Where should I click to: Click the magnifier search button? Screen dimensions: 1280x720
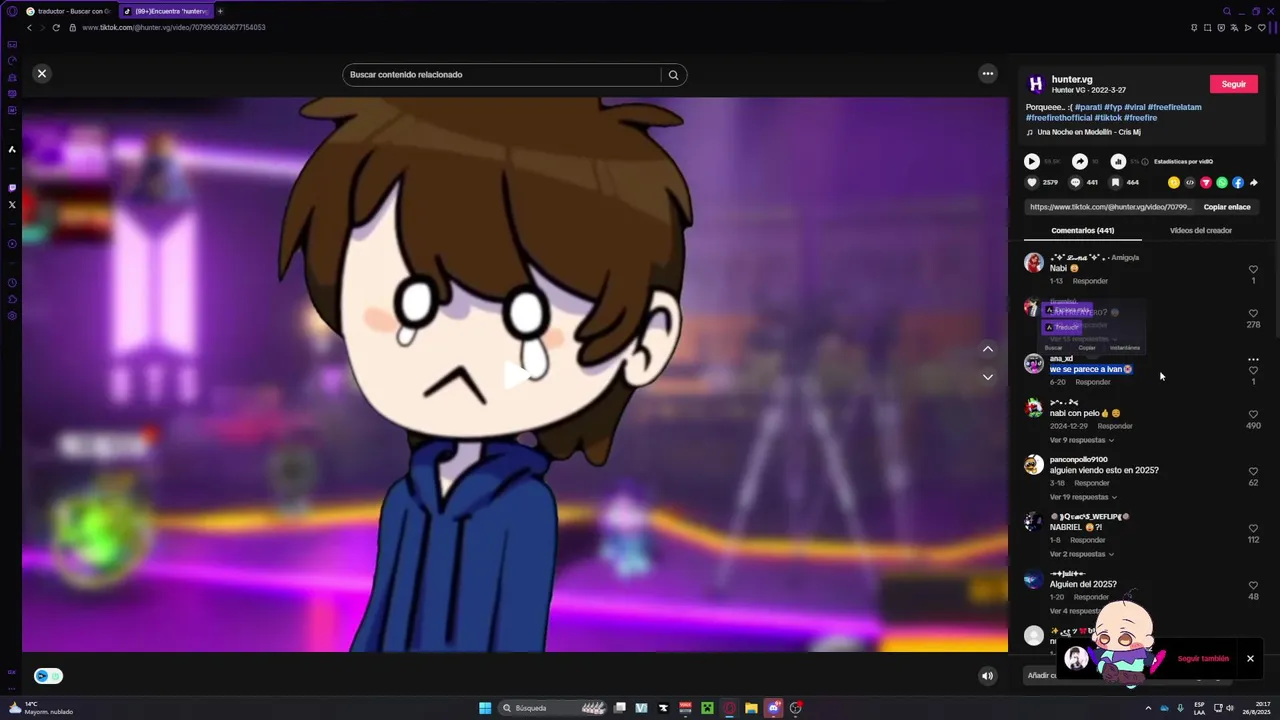(x=673, y=75)
